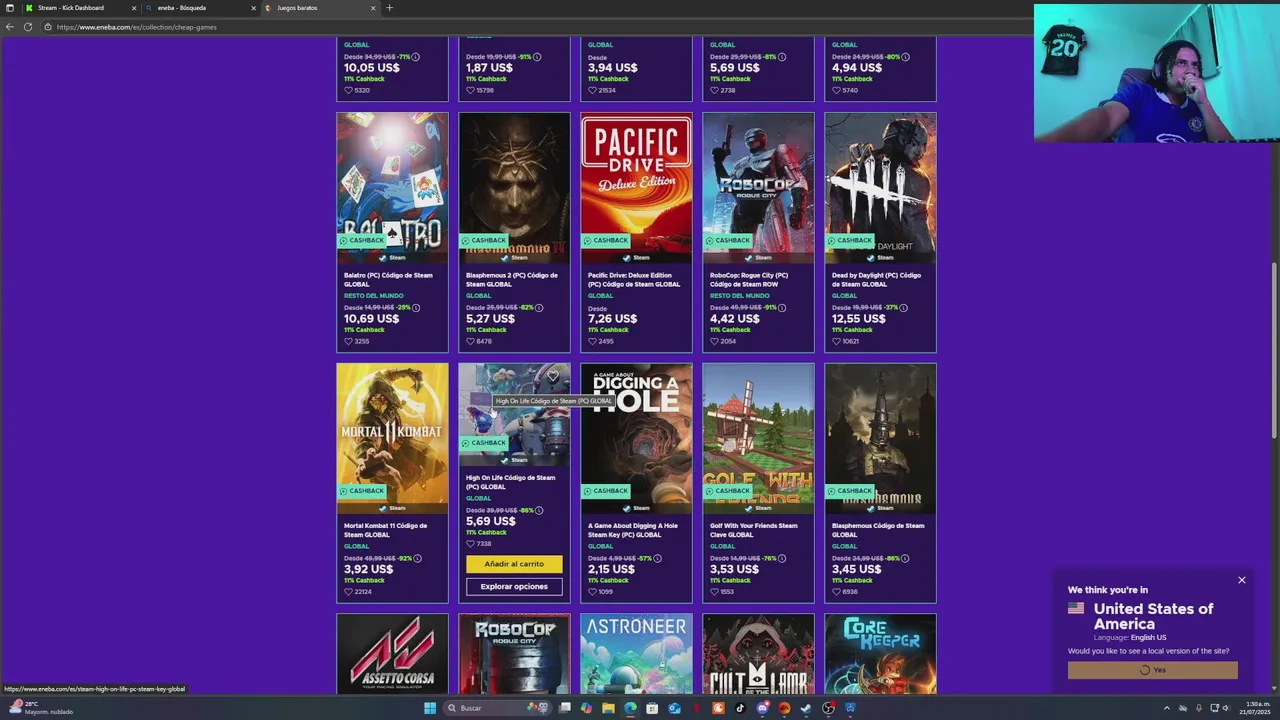Image resolution: width=1280 pixels, height=720 pixels.
Task: Open Discord from the taskbar
Action: [x=763, y=708]
